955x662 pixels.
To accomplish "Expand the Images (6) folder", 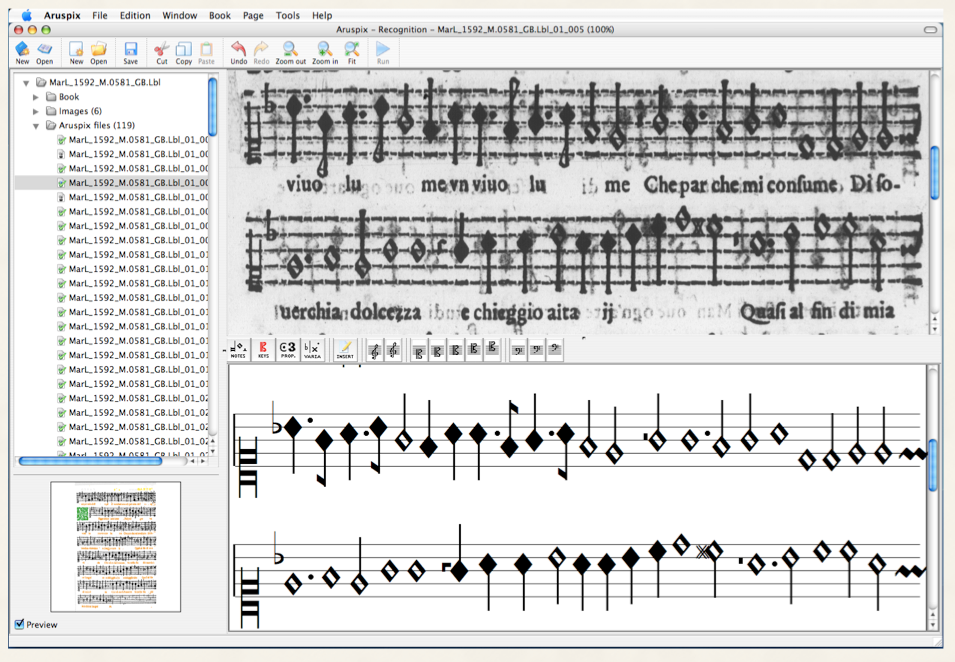I will [36, 111].
